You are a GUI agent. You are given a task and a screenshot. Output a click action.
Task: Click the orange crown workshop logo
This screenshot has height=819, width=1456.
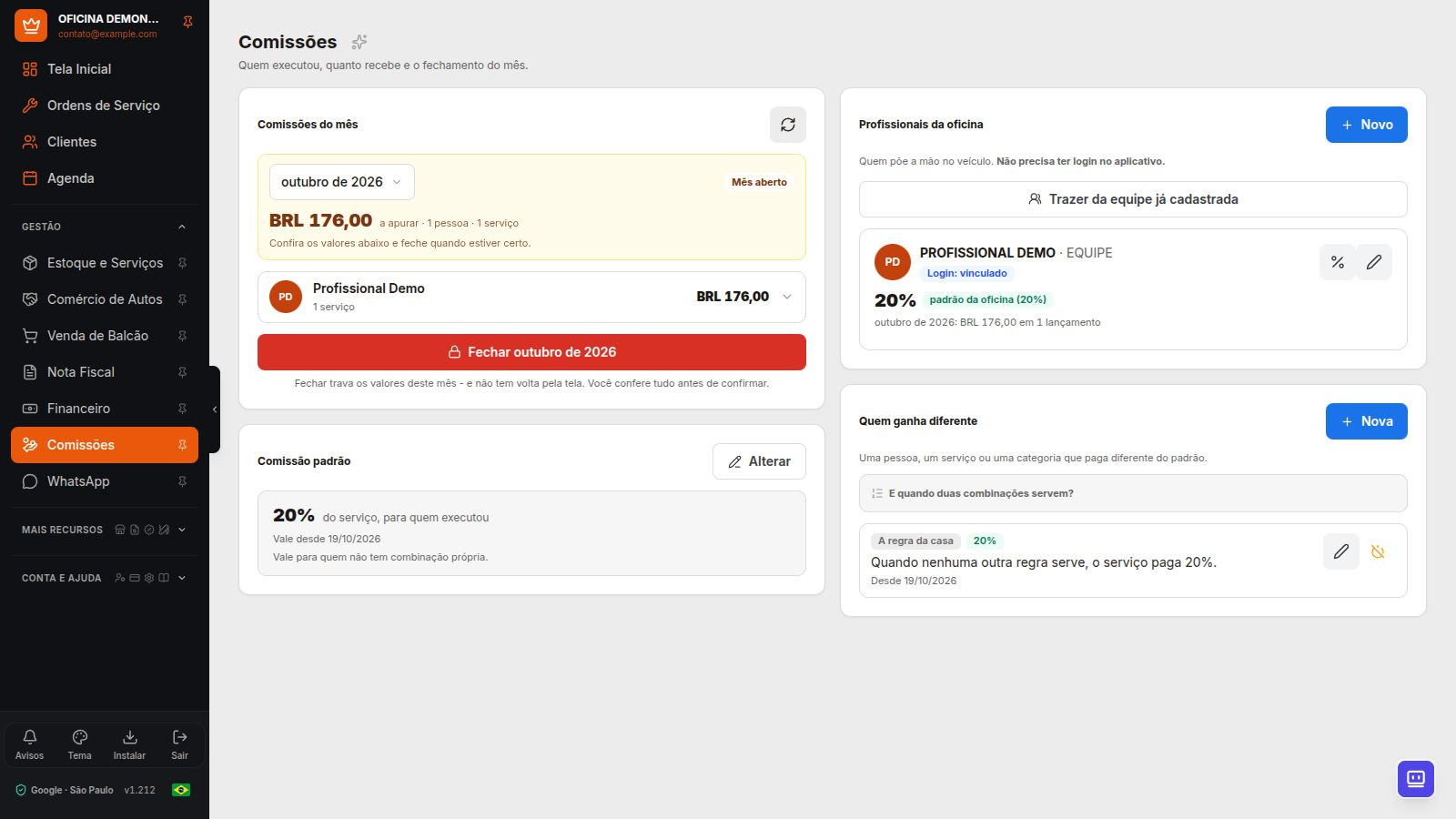tap(31, 25)
